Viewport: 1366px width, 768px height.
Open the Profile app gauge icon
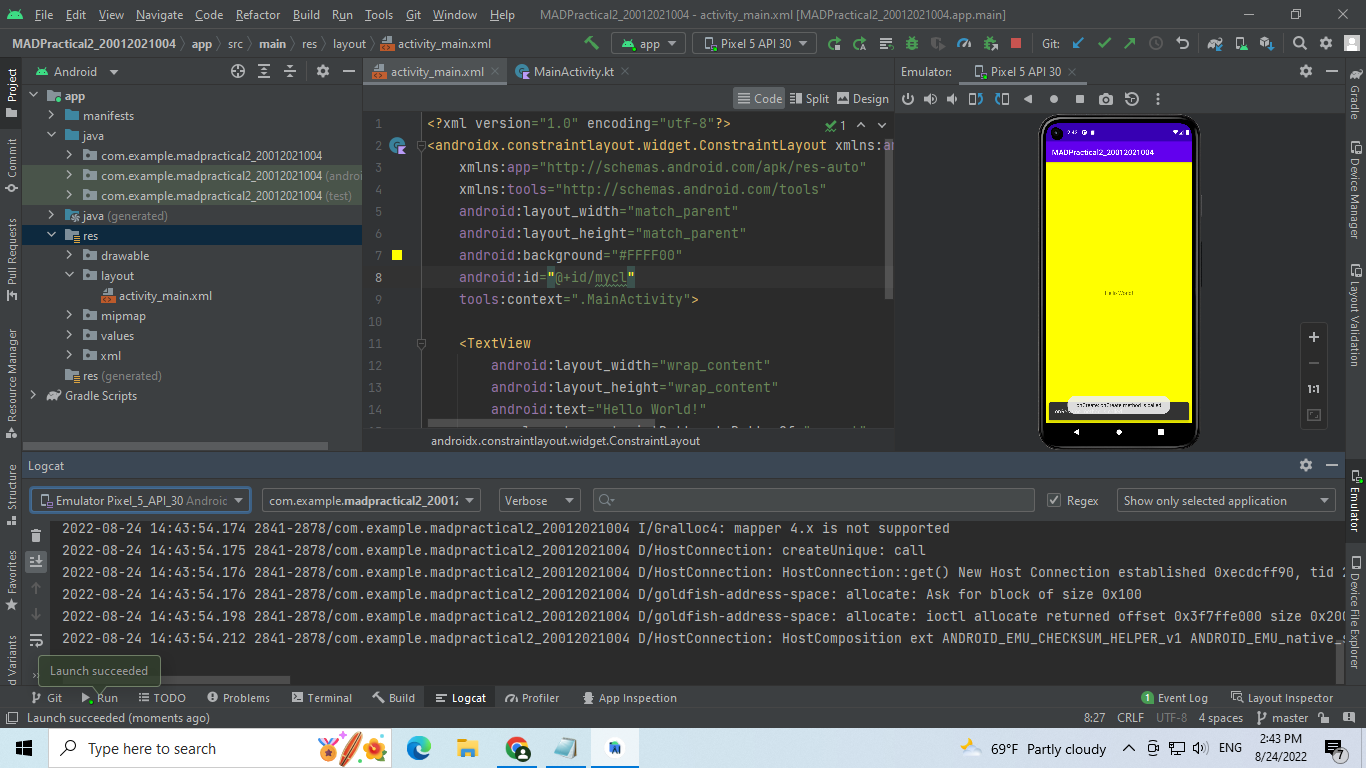pyautogui.click(x=964, y=44)
